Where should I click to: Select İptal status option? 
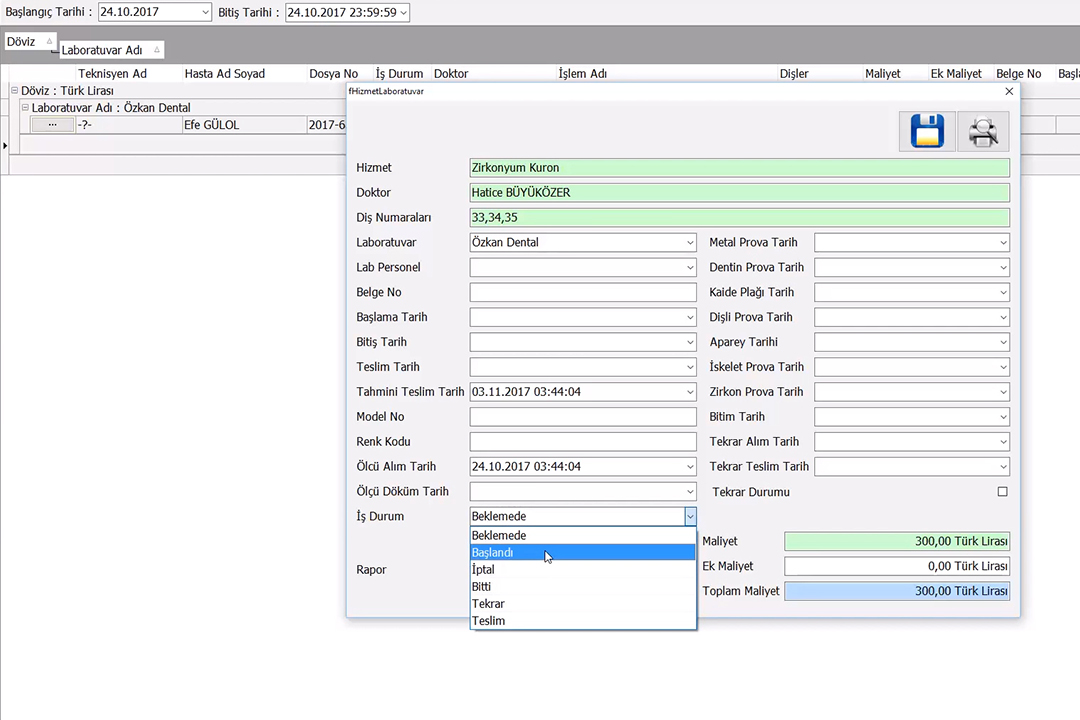pyautogui.click(x=583, y=569)
